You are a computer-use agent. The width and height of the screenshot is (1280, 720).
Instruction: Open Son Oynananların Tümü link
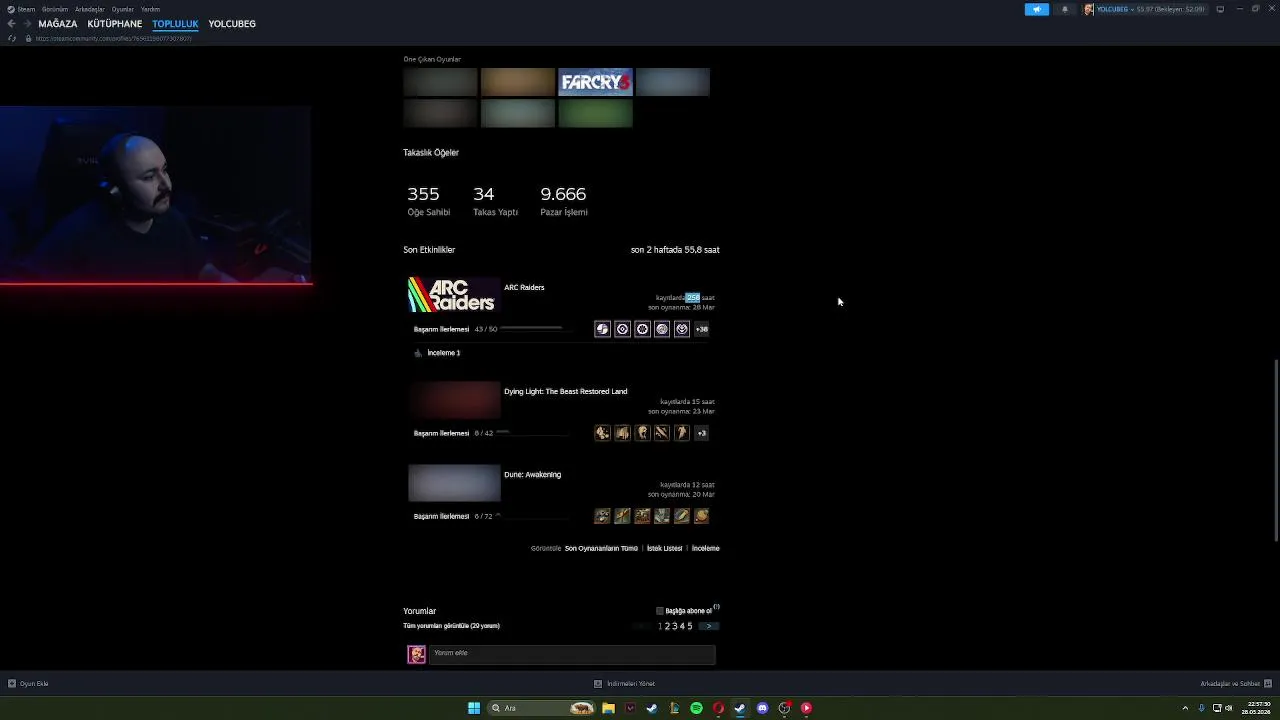(601, 549)
